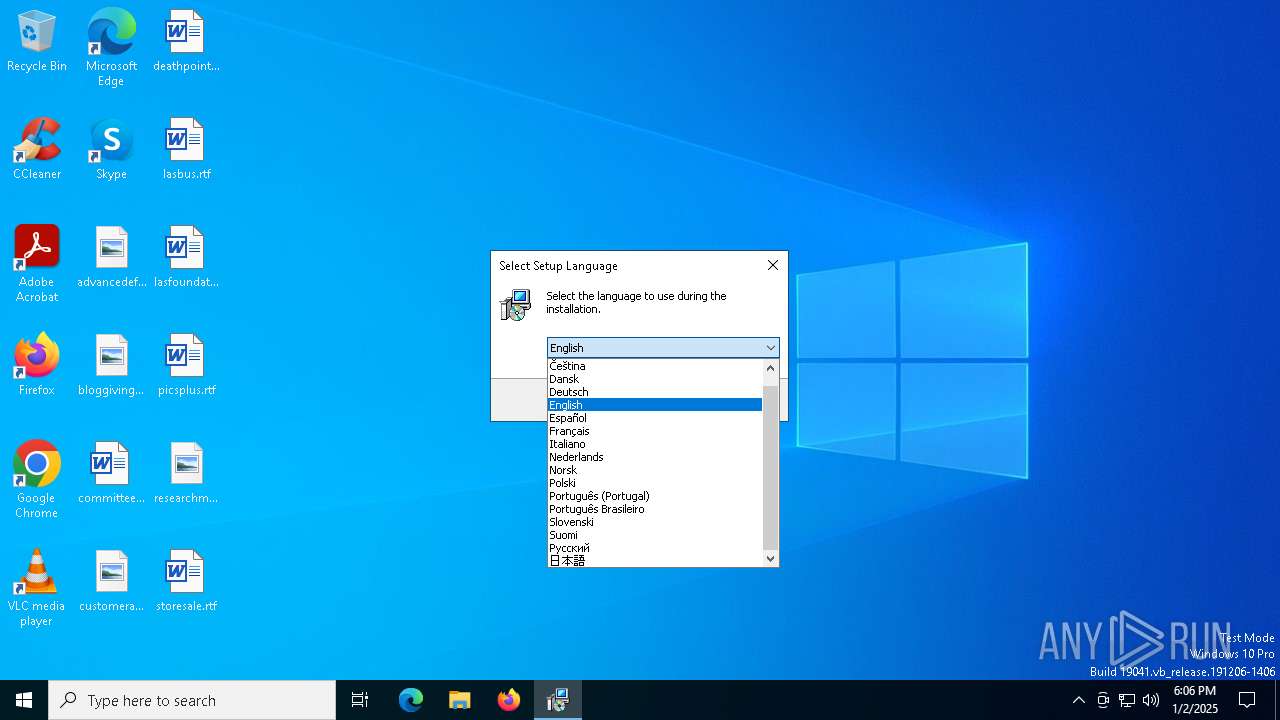Screen dimensions: 1280x720
Task: Launch Firefox from the taskbar
Action: pyautogui.click(x=509, y=700)
